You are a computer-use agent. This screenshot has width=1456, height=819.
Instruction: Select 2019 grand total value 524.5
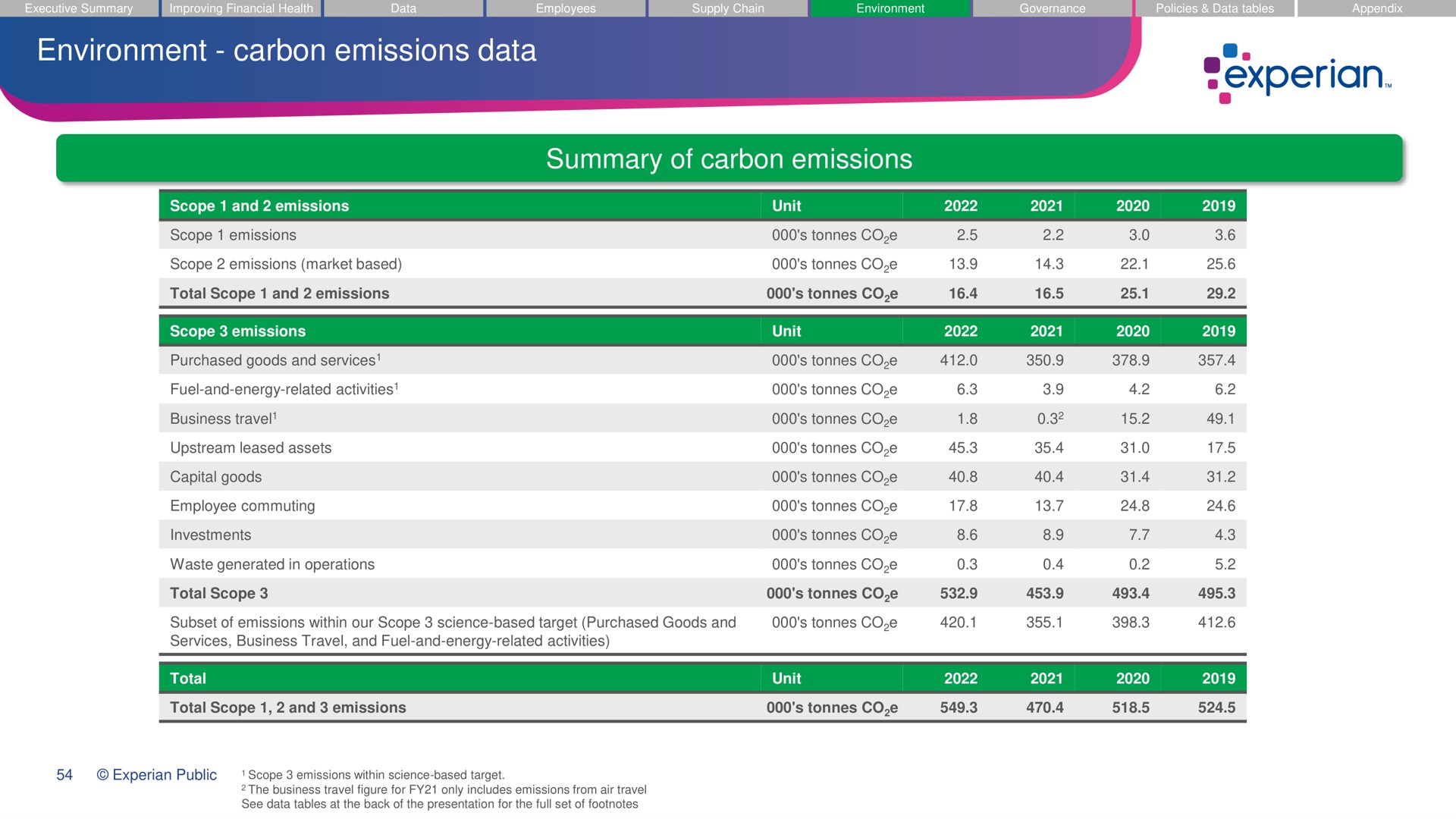pyautogui.click(x=1217, y=708)
